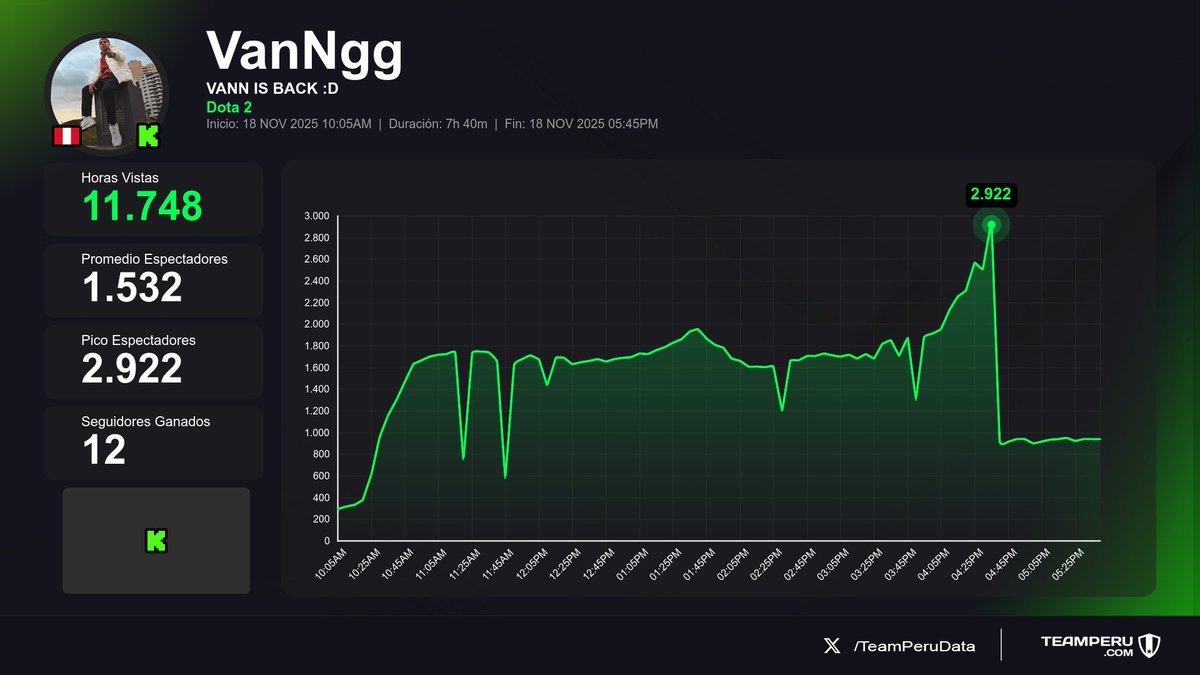Click the 600 y-axis label

[x=321, y=476]
